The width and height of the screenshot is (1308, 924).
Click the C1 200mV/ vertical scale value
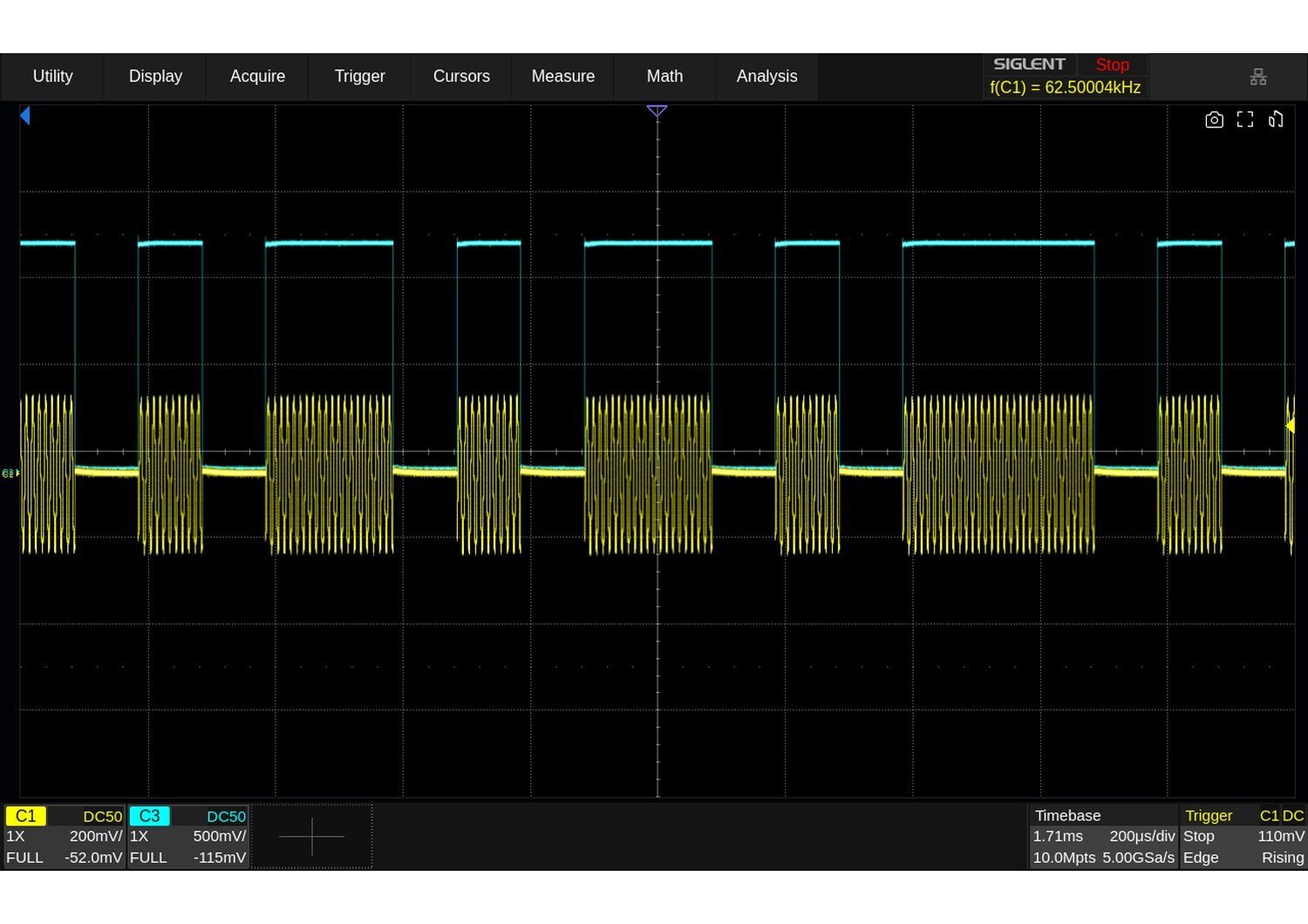tap(96, 836)
